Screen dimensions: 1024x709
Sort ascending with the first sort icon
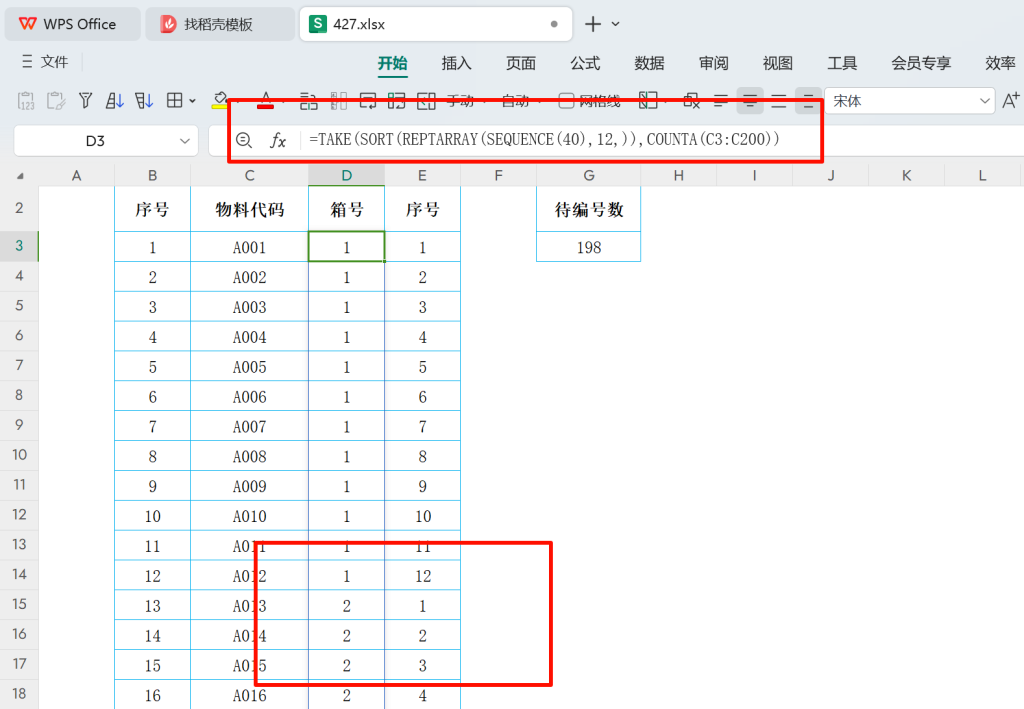[114, 101]
